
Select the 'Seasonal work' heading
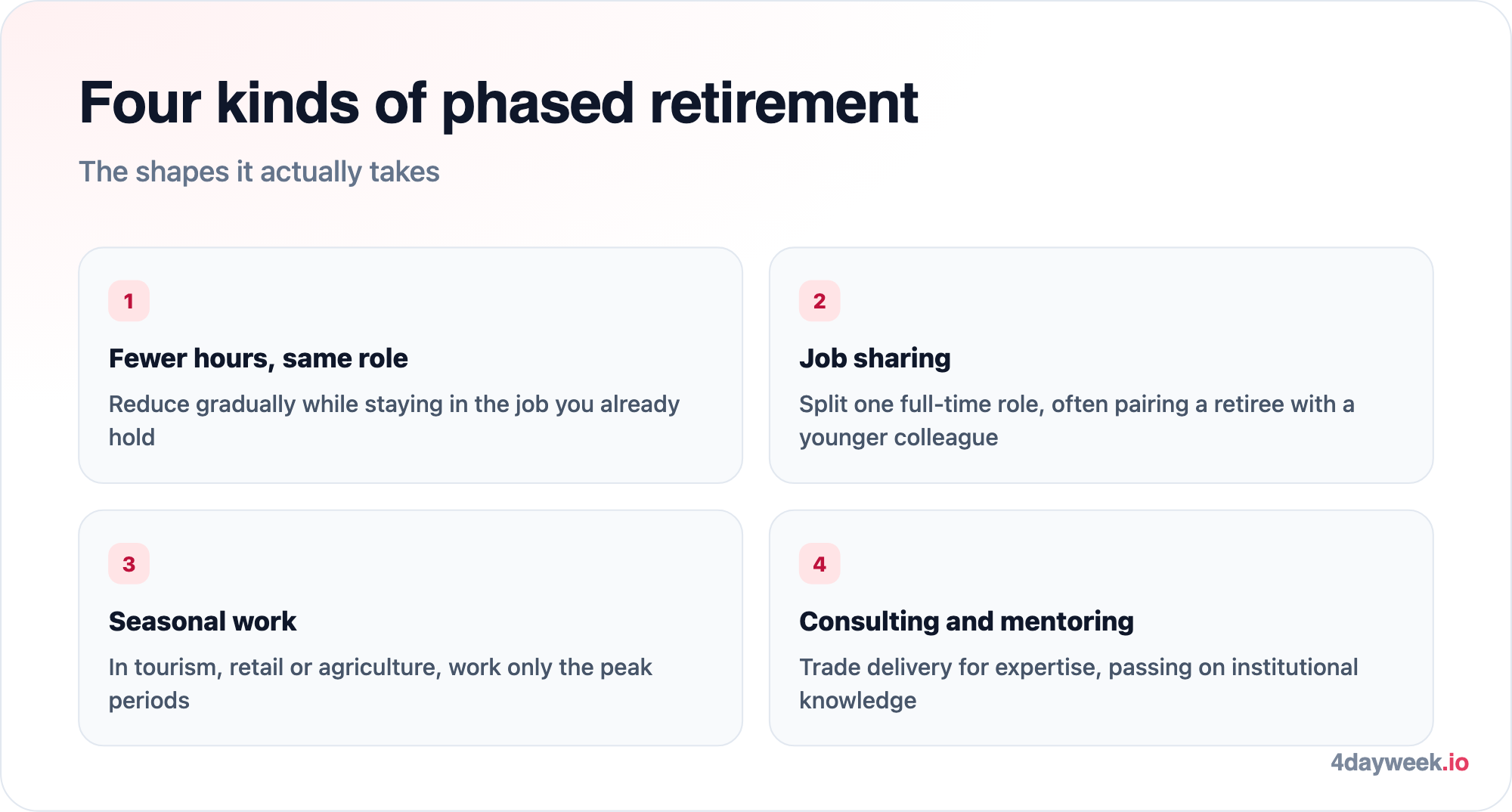point(202,621)
